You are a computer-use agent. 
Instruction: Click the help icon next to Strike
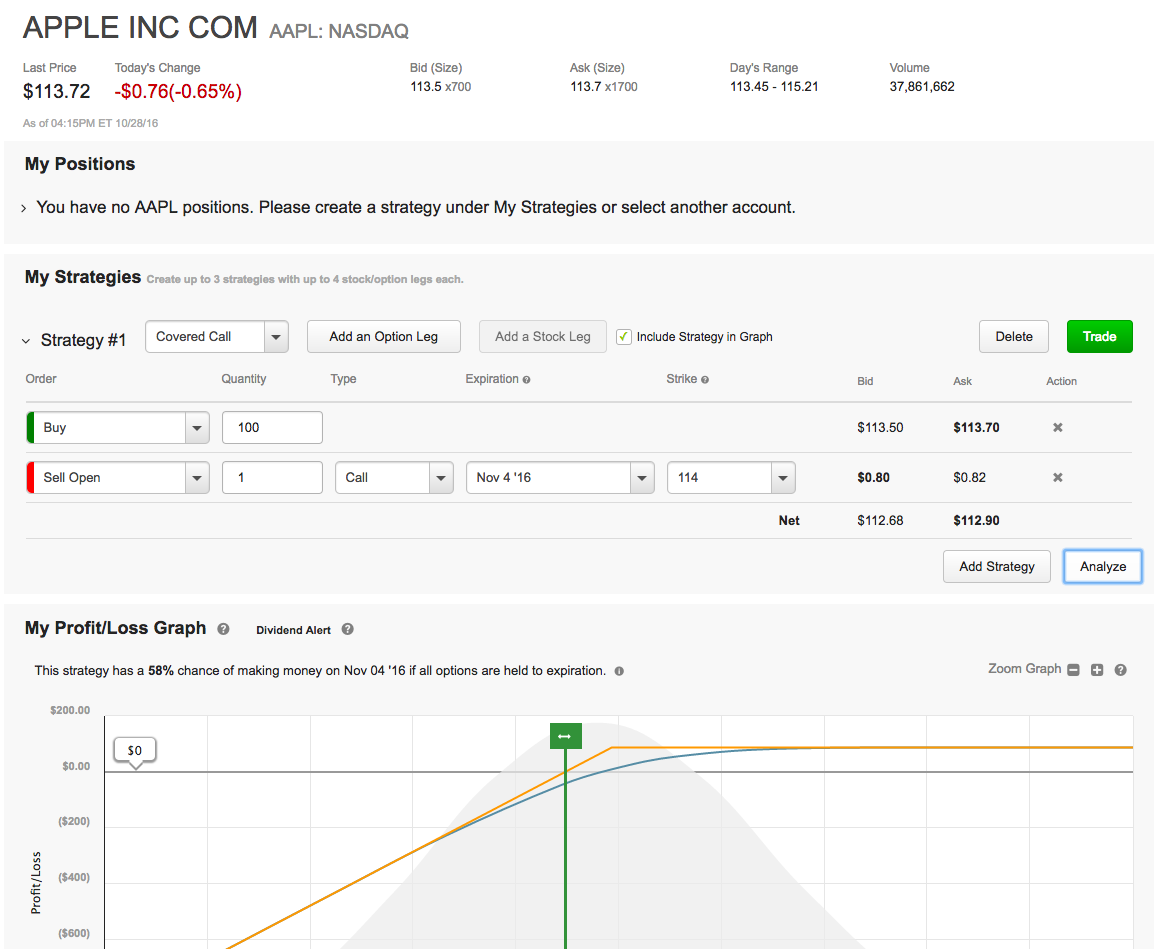point(705,380)
